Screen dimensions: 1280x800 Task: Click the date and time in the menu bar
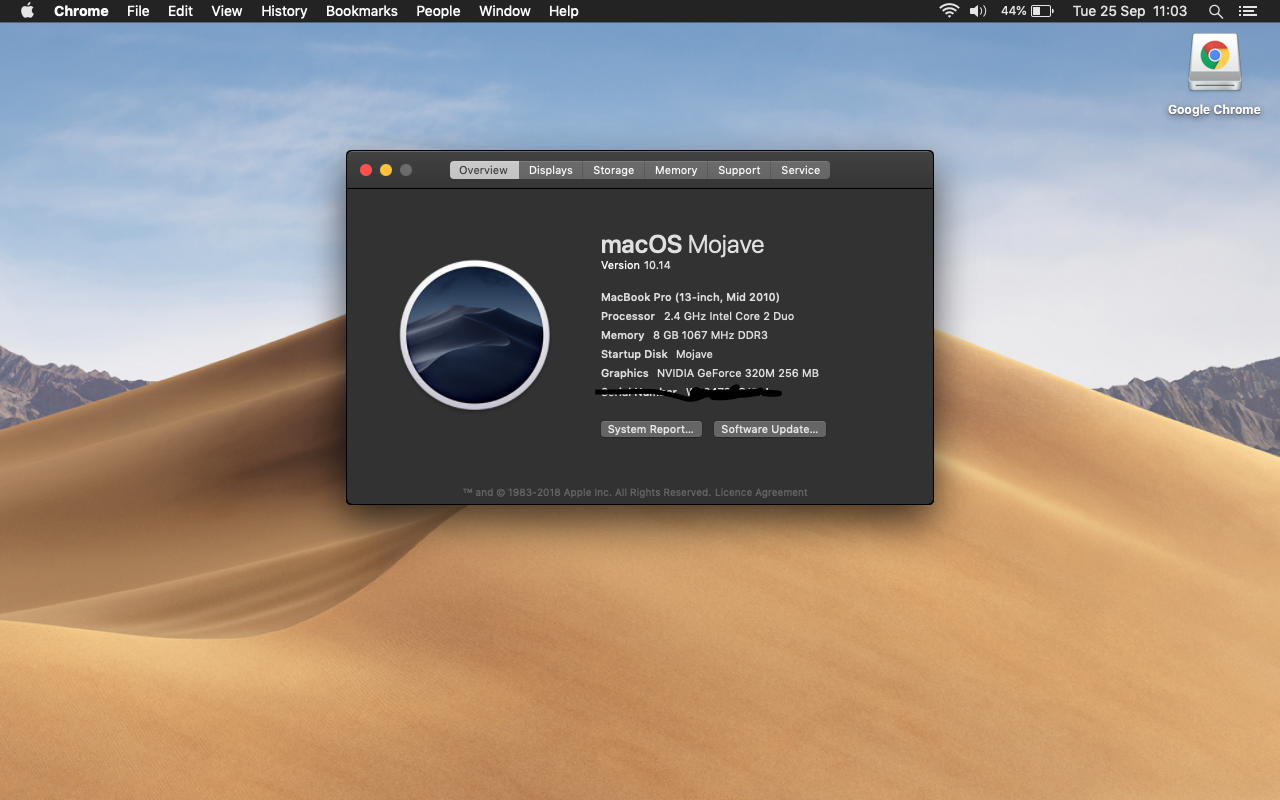click(x=1130, y=11)
